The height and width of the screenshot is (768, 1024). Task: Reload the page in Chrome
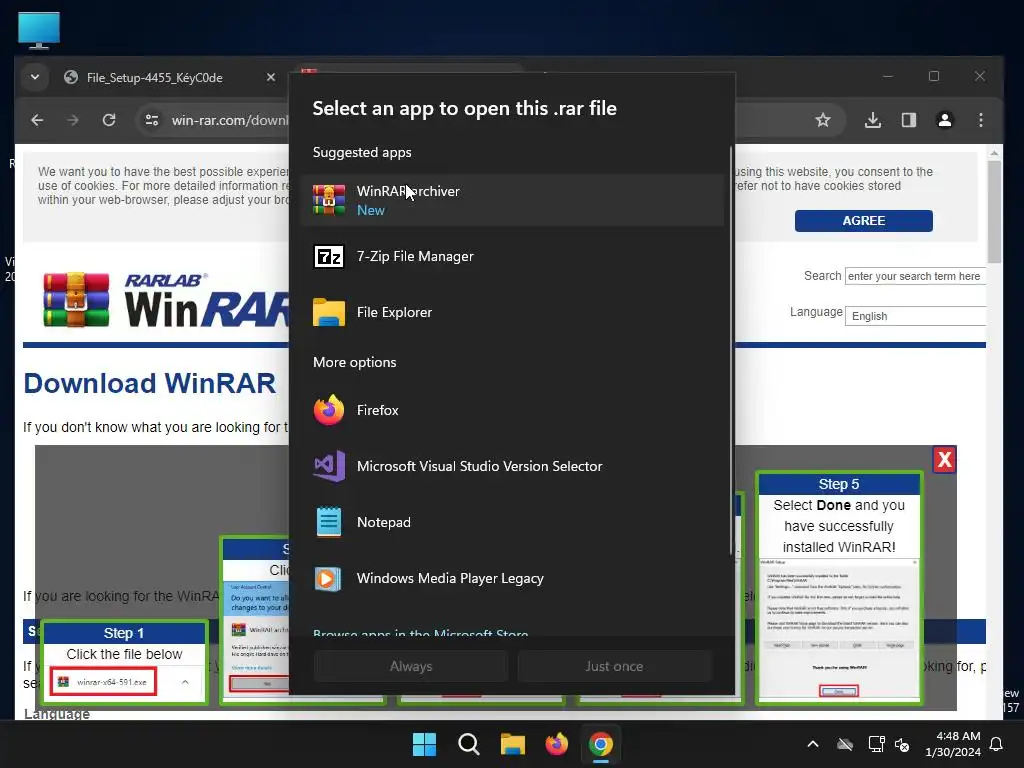109,120
